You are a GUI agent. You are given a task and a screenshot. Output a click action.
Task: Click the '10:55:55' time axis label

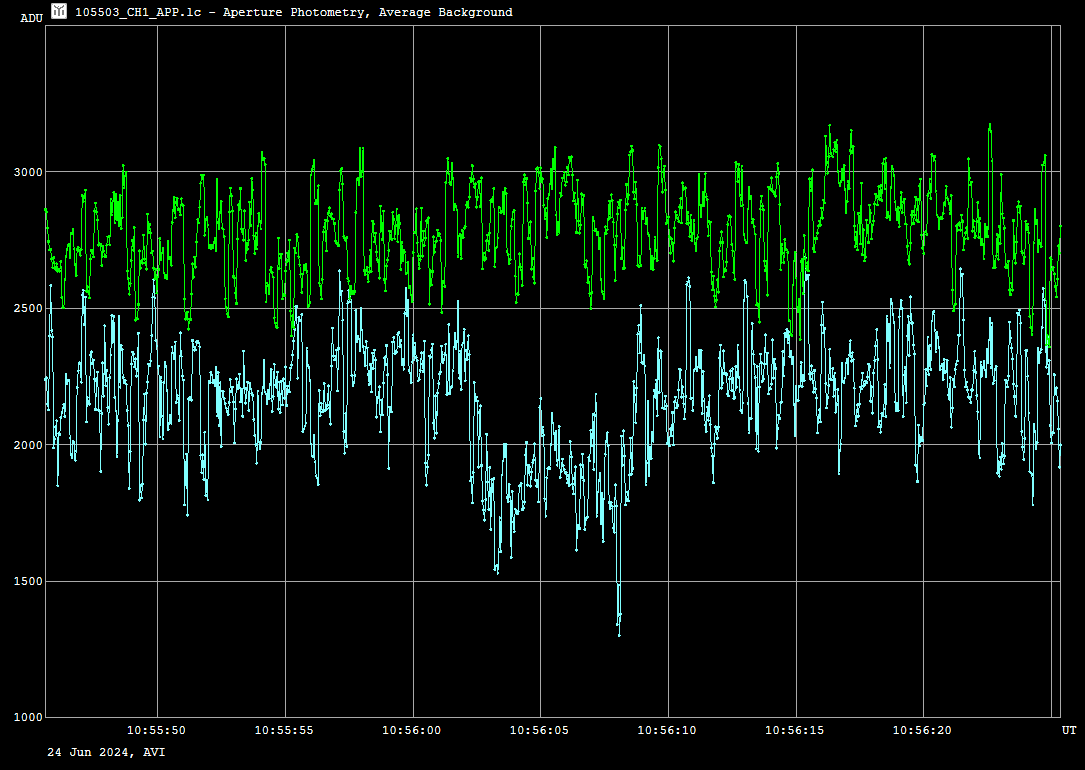tap(284, 730)
